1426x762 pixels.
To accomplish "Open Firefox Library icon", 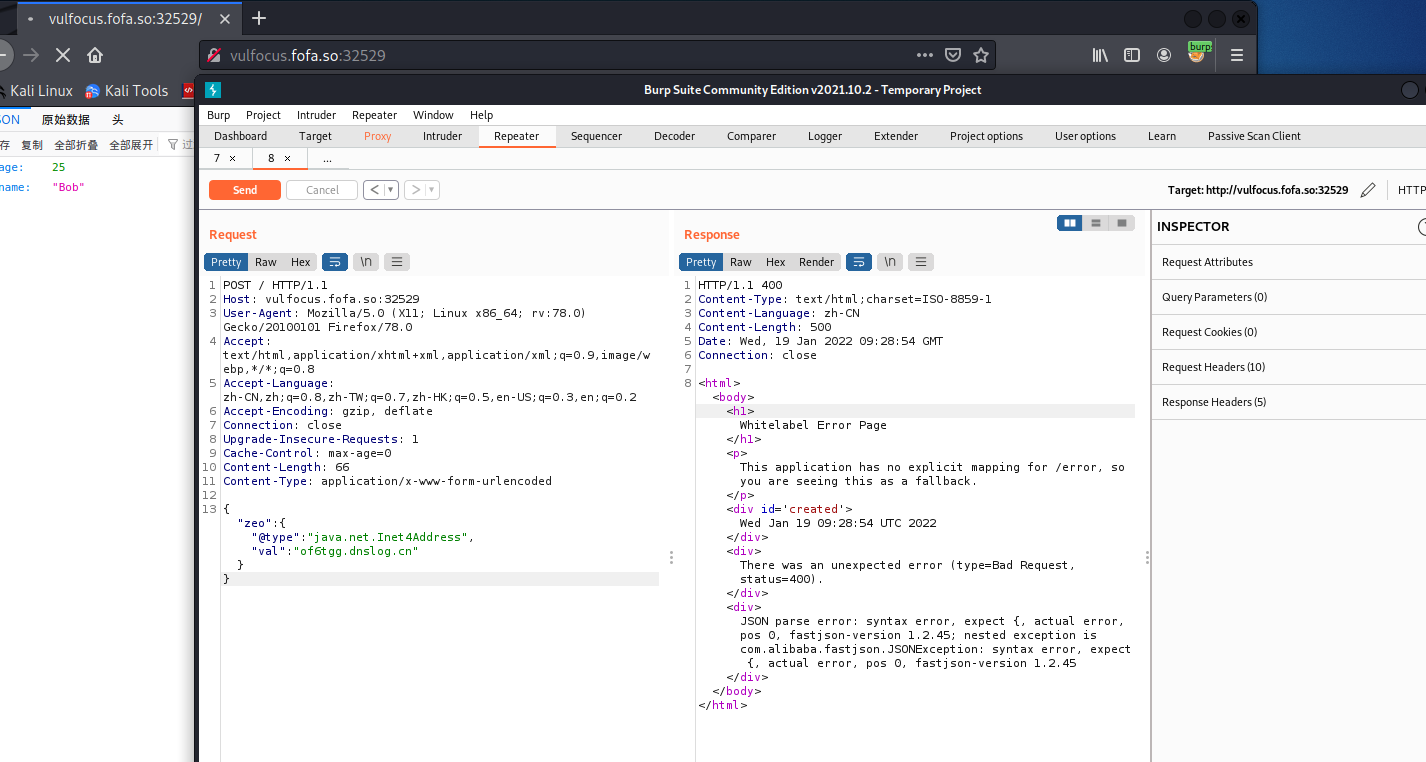I will pos(1100,56).
